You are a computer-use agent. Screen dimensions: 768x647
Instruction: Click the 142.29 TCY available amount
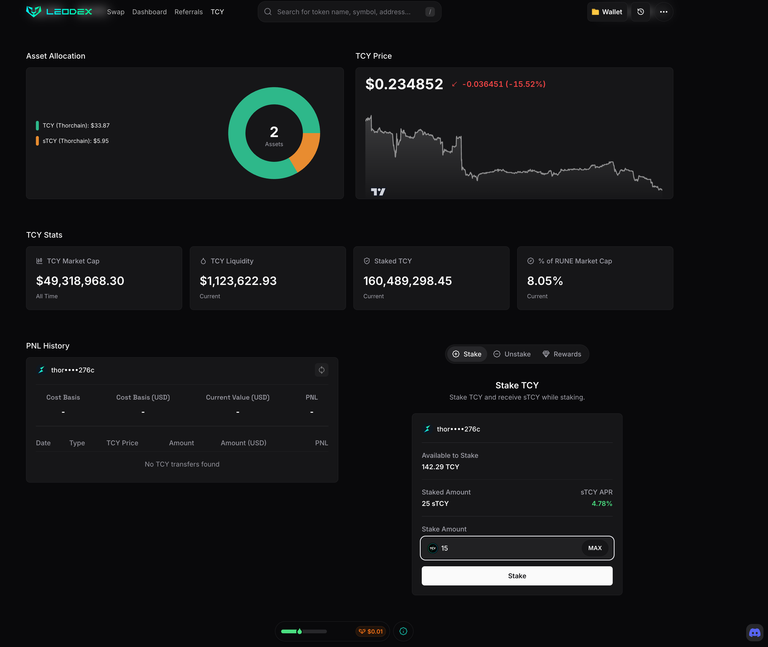coord(440,467)
